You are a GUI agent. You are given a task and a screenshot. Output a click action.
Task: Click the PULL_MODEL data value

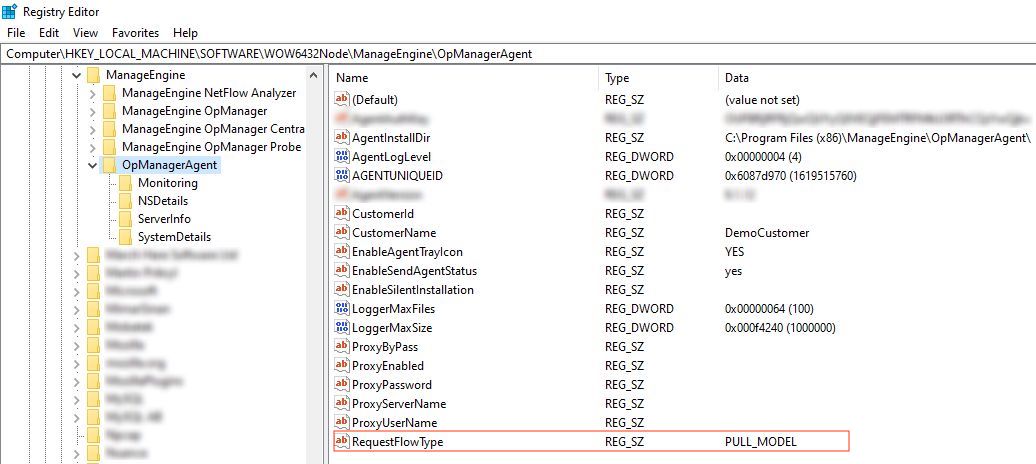point(760,442)
